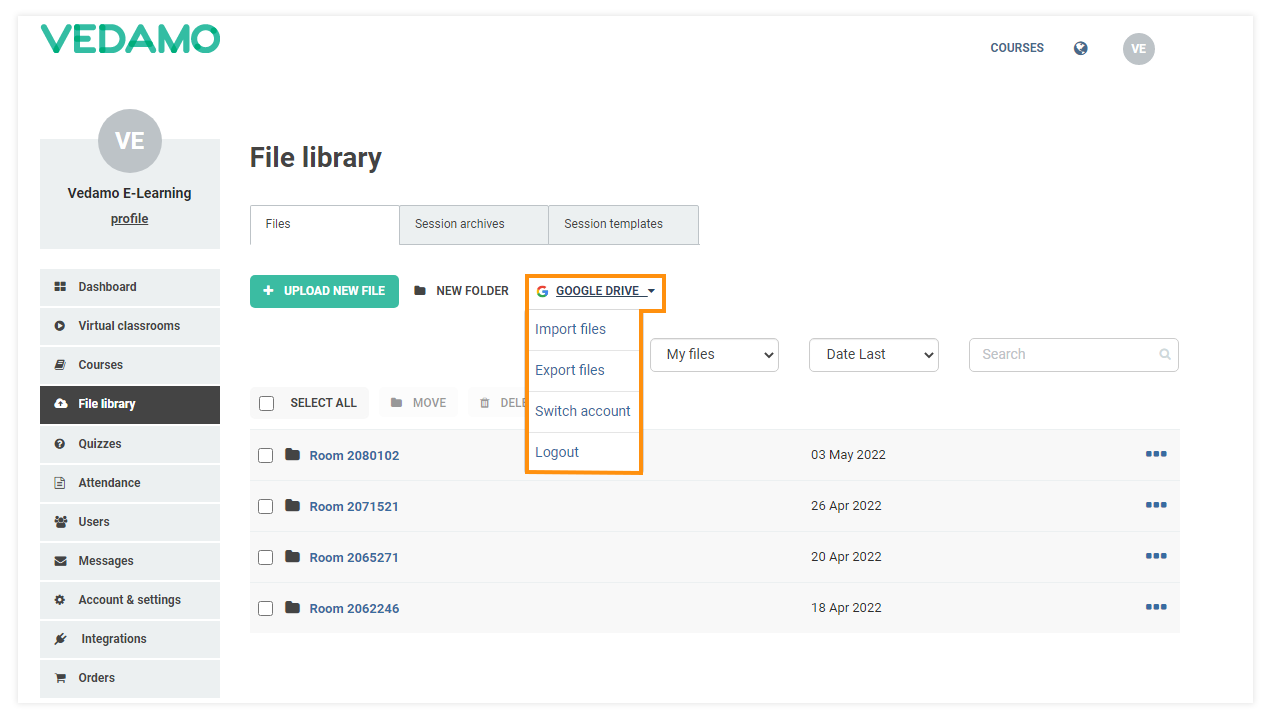Click the Dashboard grid icon
Screen dimensions: 1271x719
(x=60, y=287)
